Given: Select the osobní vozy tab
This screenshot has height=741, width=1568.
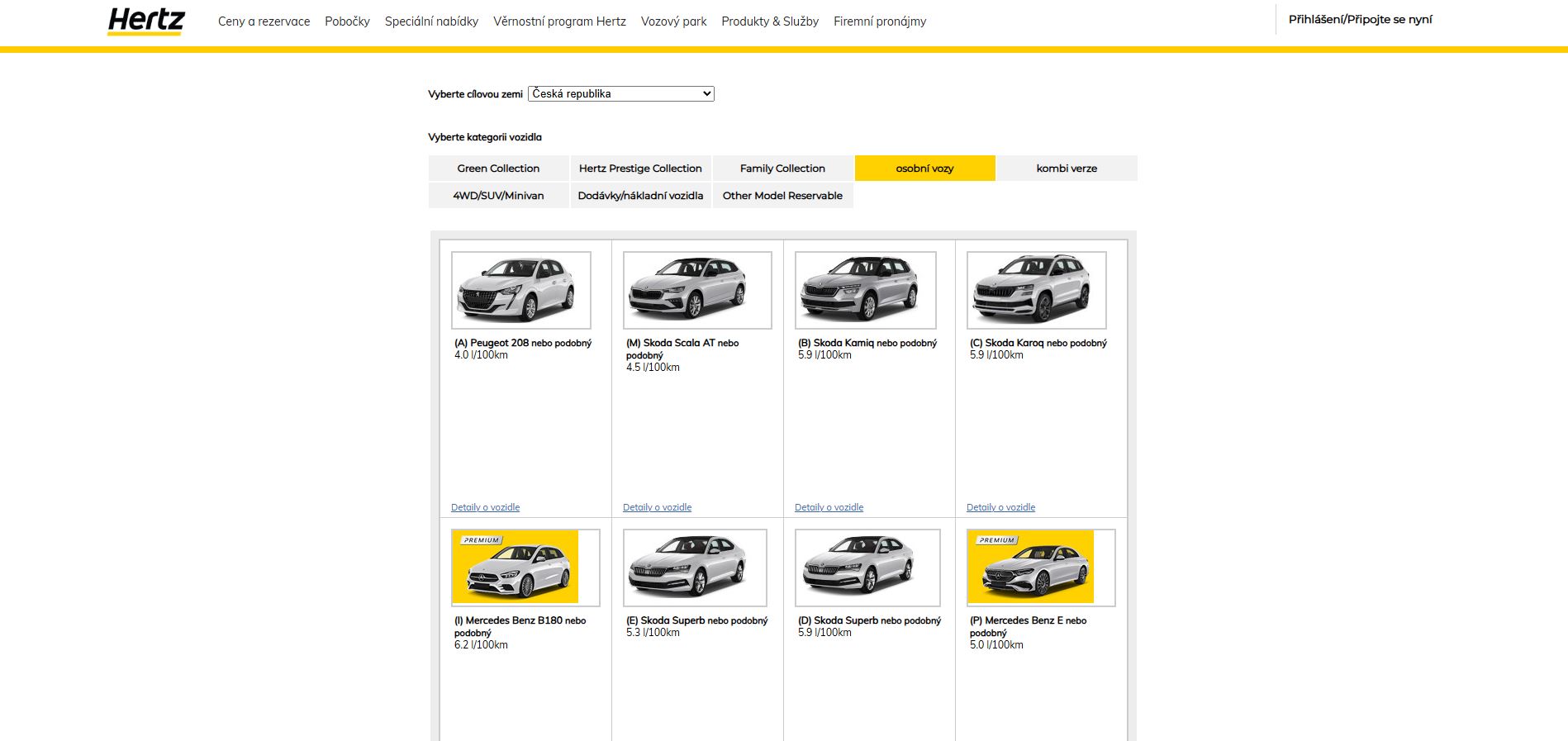Looking at the screenshot, I should [924, 168].
